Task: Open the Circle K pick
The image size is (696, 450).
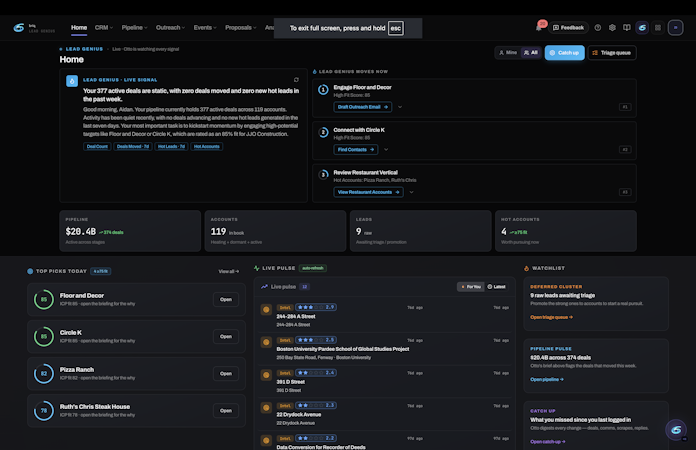Action: 225,336
